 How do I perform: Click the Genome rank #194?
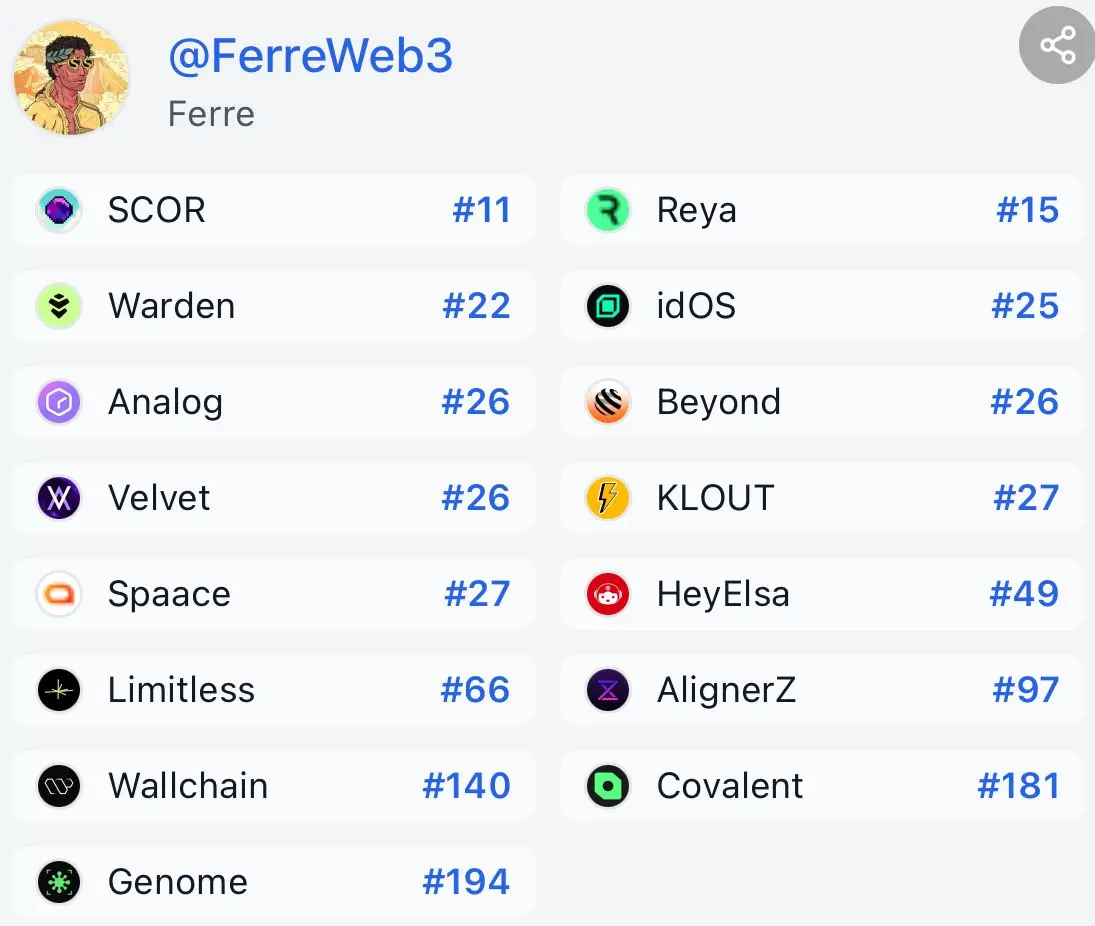point(466,883)
